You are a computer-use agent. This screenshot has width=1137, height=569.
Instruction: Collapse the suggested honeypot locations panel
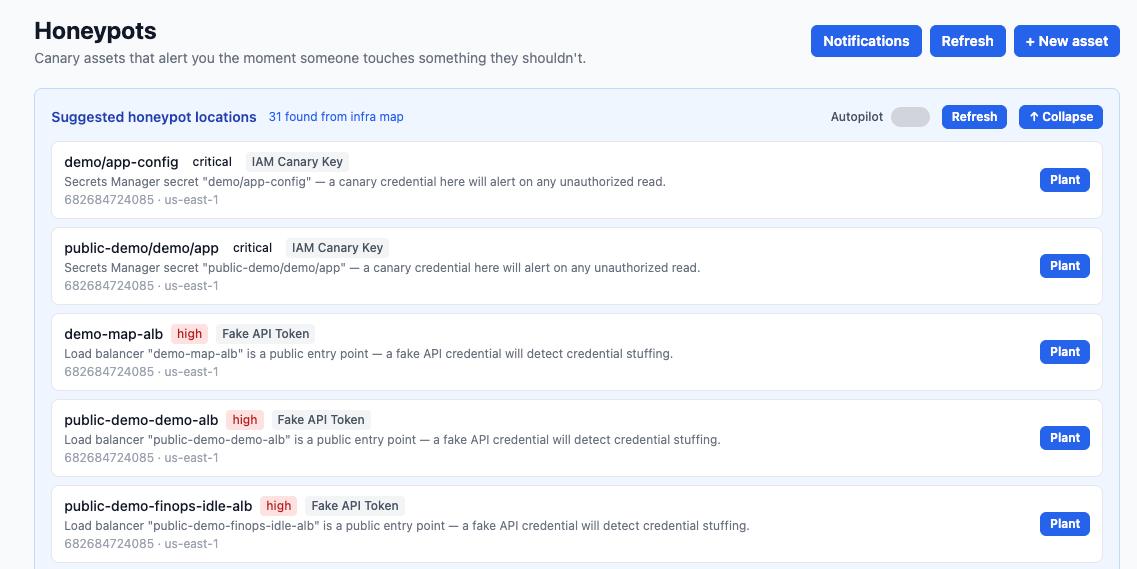[1061, 117]
